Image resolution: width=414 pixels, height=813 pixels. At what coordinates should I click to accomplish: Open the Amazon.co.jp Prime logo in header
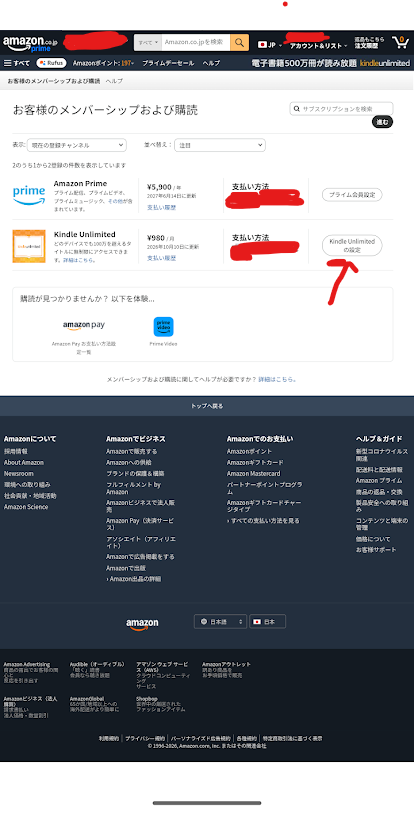(30, 43)
